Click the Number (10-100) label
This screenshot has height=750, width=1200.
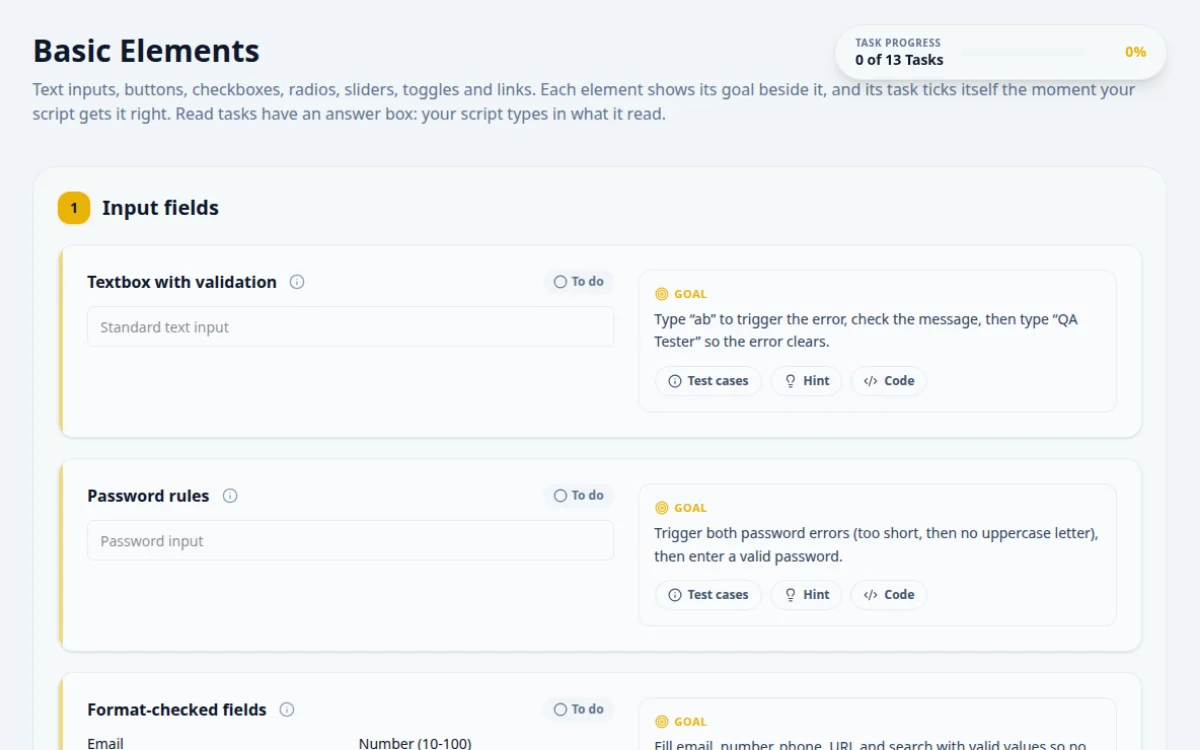(x=415, y=743)
